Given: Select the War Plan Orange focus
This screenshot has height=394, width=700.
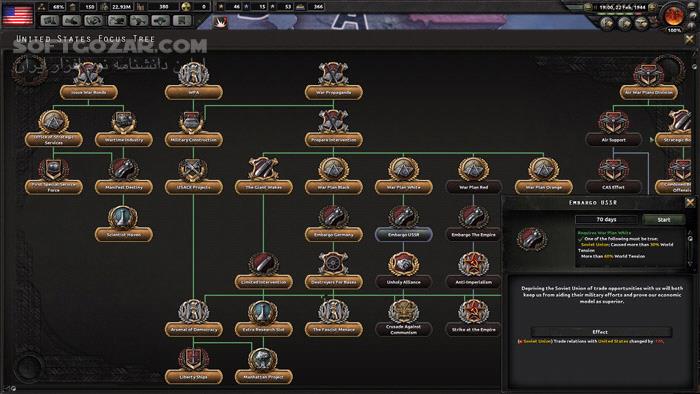Looking at the screenshot, I should (x=543, y=187).
